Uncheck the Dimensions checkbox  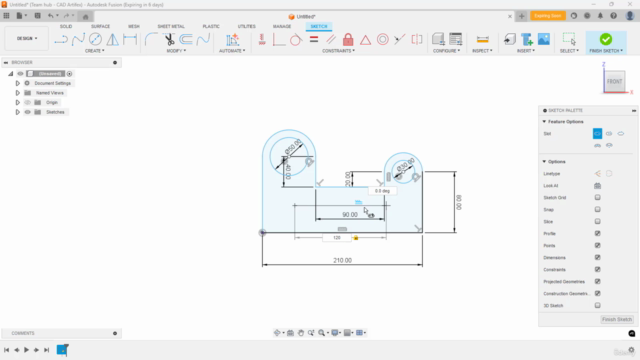598,258
